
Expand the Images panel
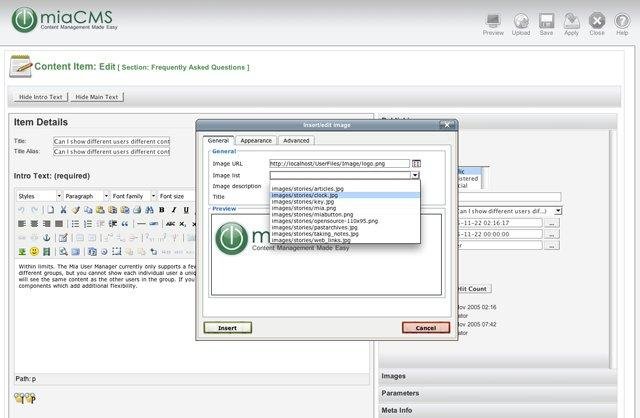[498, 376]
